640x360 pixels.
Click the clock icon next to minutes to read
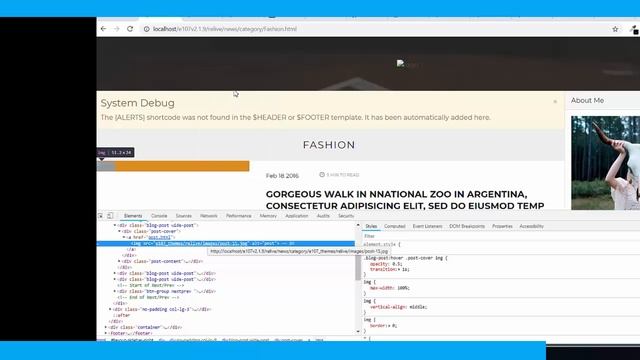click(322, 175)
